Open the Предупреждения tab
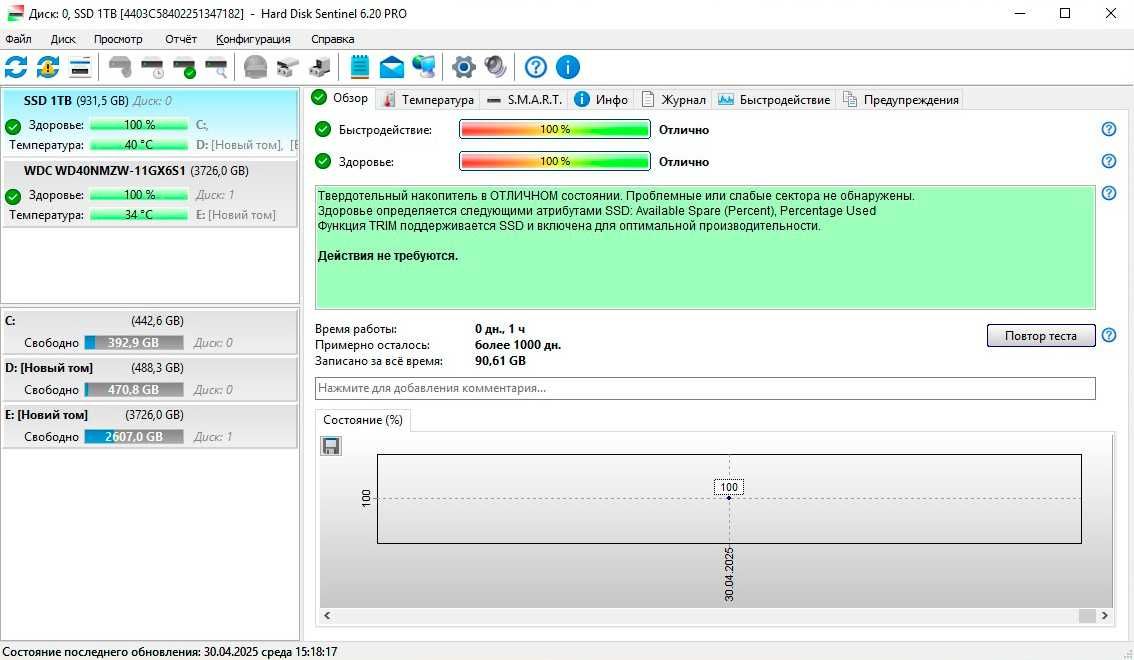1134x660 pixels. tap(901, 100)
